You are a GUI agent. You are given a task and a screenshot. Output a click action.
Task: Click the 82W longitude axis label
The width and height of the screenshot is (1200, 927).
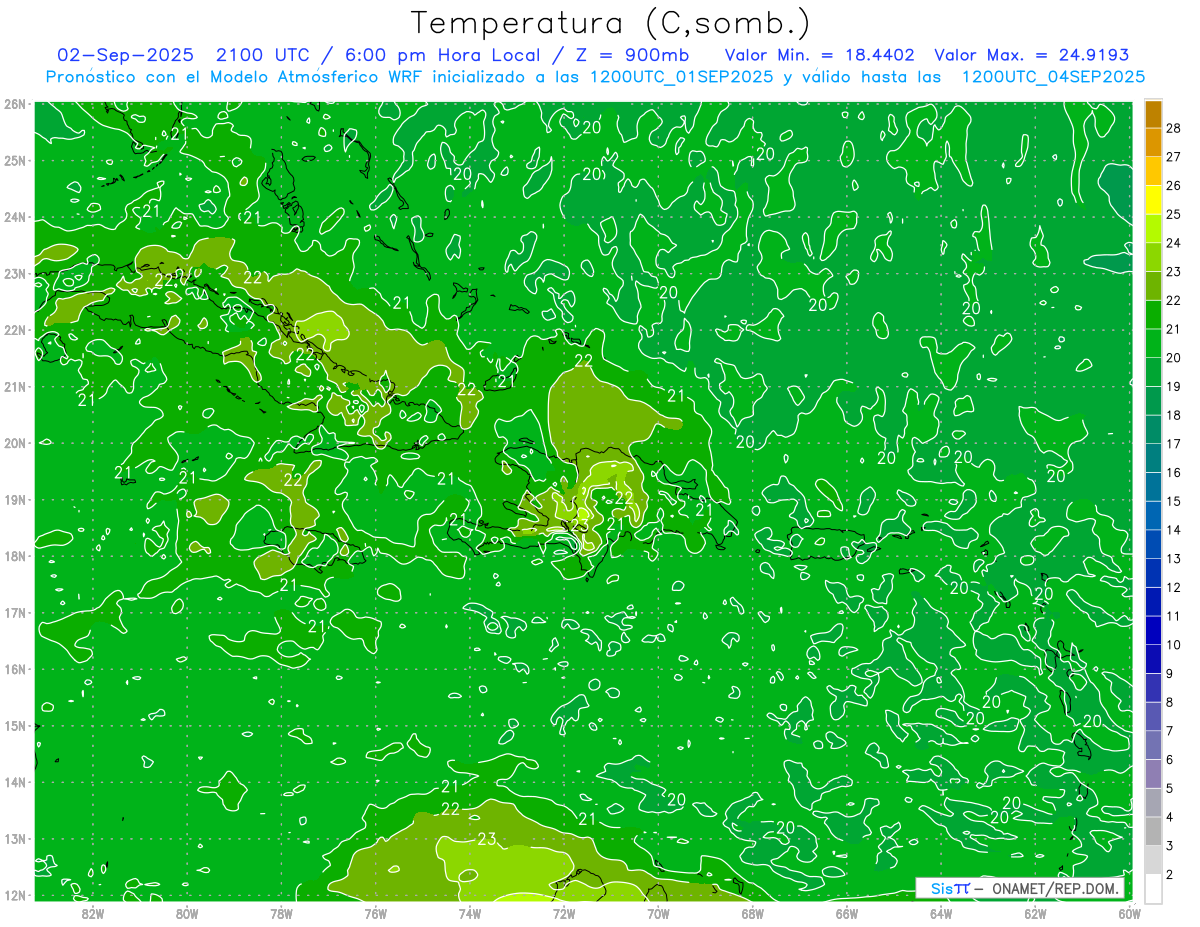point(93,913)
